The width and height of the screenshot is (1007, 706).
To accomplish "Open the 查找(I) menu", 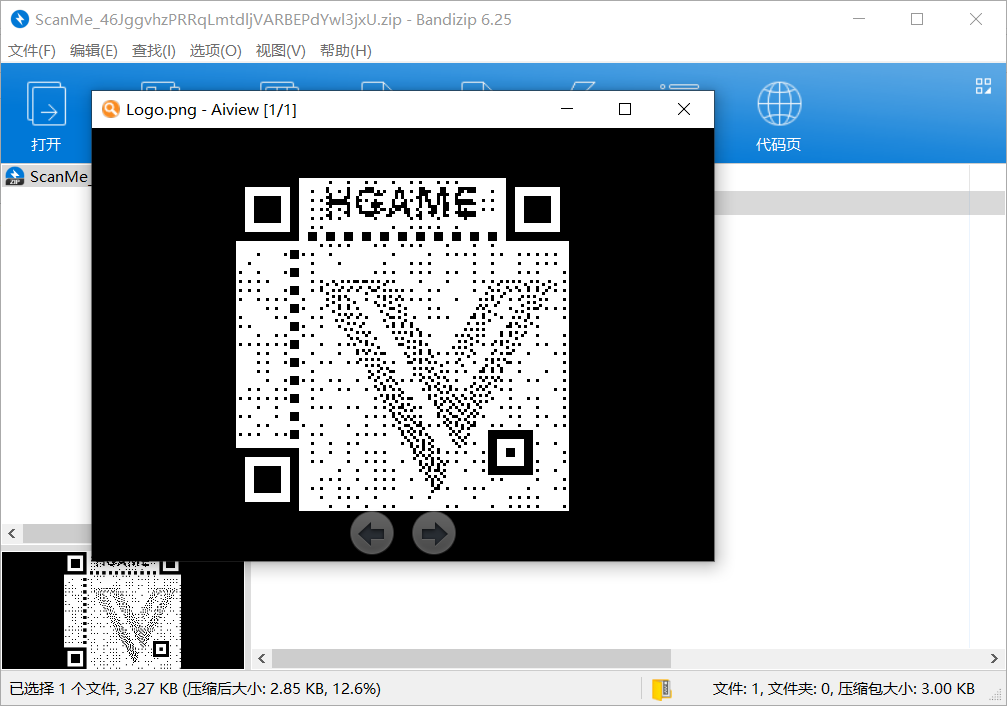I will click(154, 51).
